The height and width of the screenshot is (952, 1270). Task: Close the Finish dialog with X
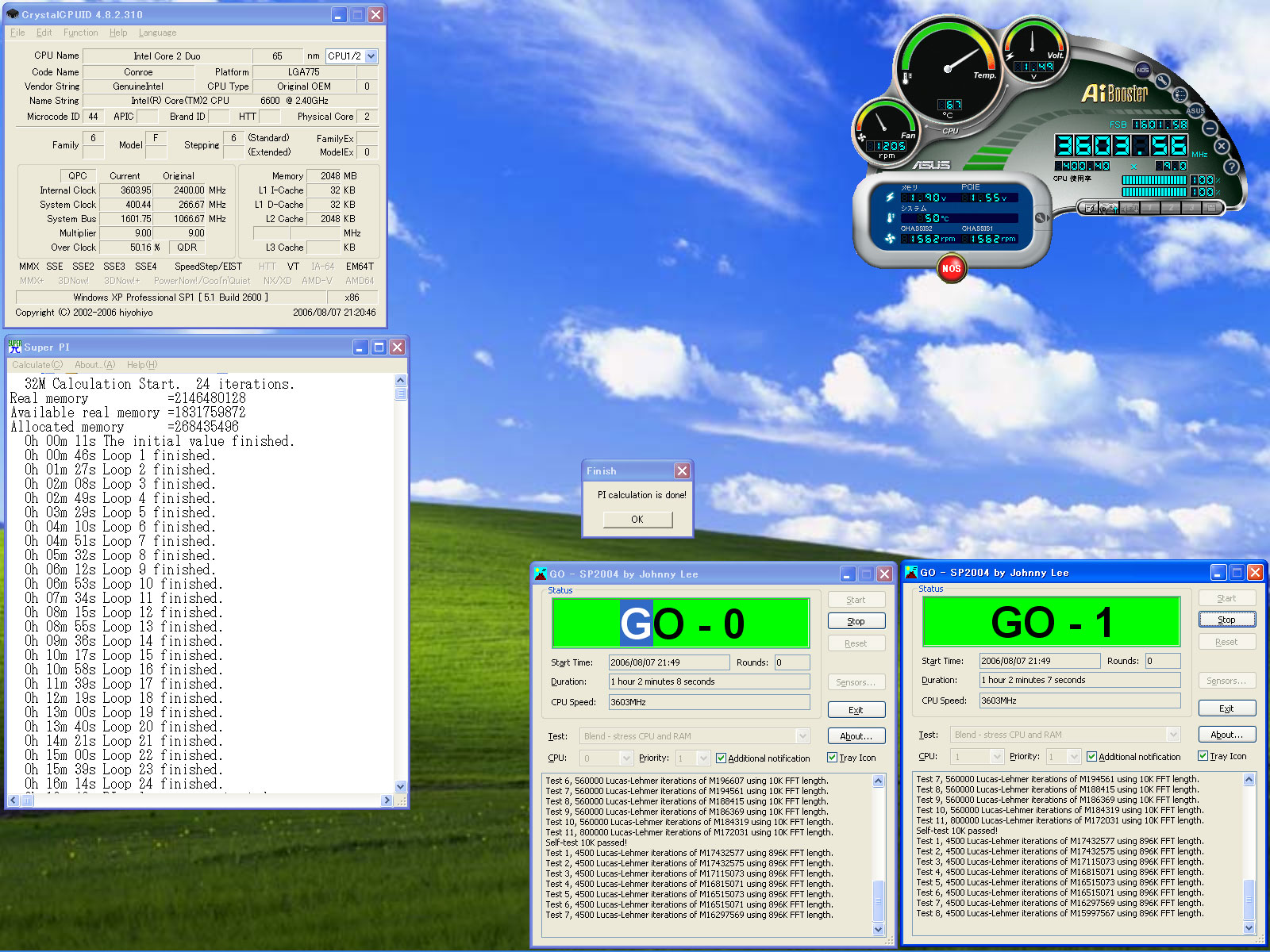[x=682, y=470]
